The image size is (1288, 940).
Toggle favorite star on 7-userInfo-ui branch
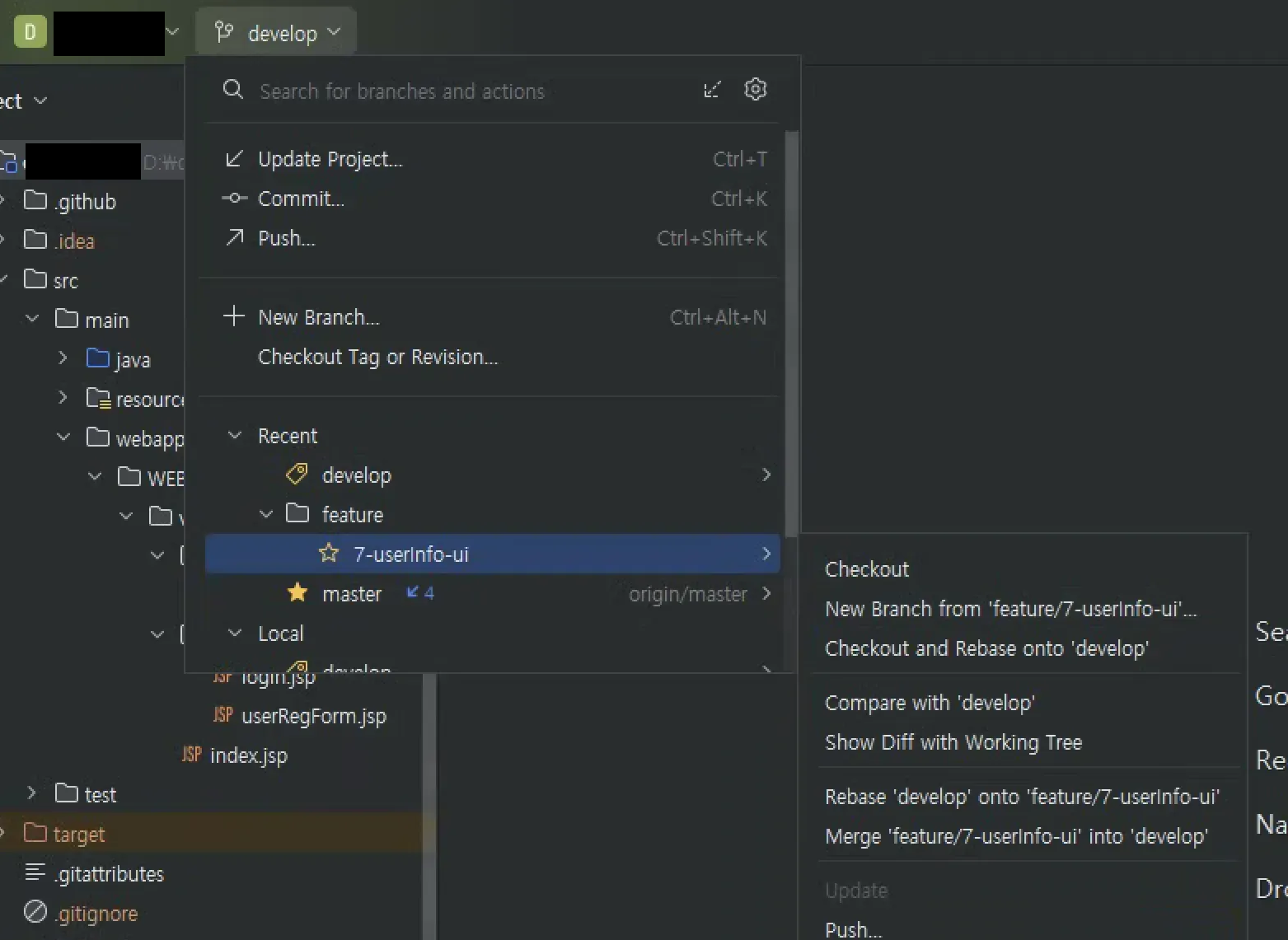[x=329, y=554]
